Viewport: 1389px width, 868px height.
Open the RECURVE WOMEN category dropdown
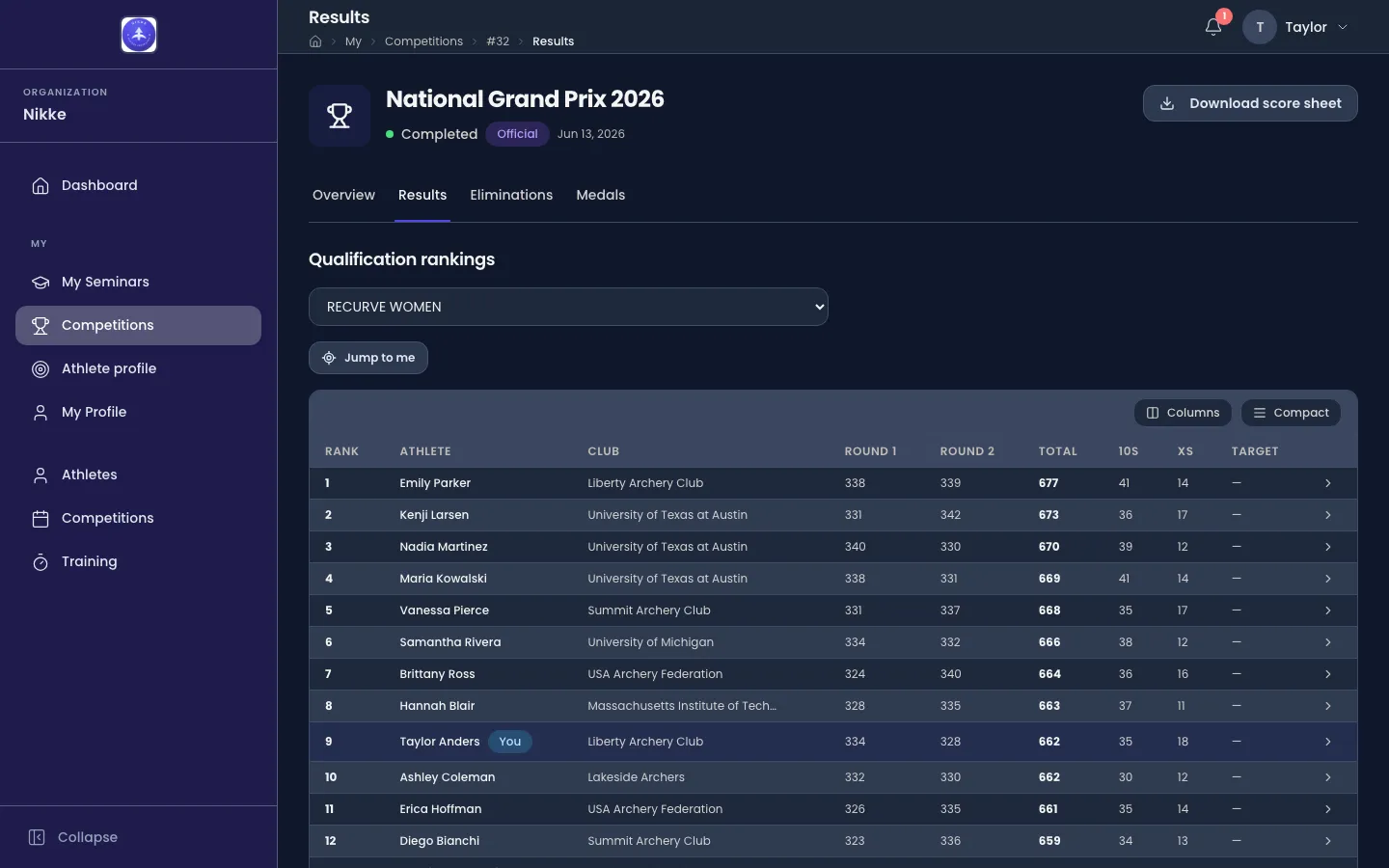click(568, 307)
